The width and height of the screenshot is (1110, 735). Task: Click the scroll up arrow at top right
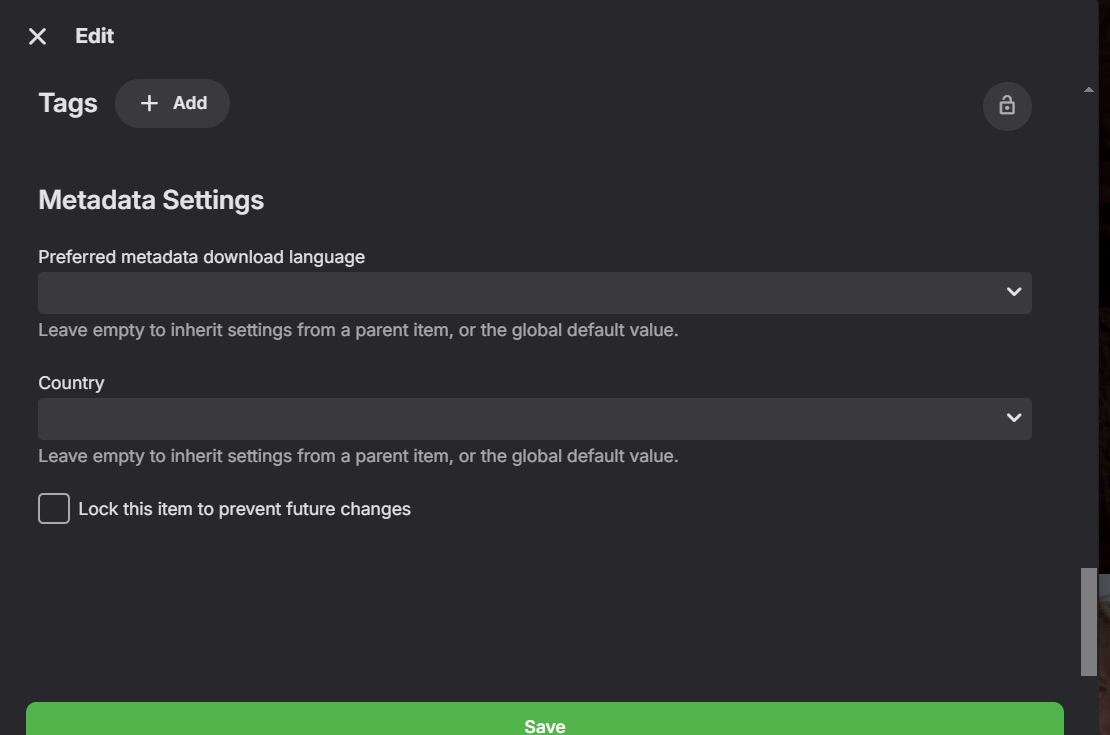1089,90
